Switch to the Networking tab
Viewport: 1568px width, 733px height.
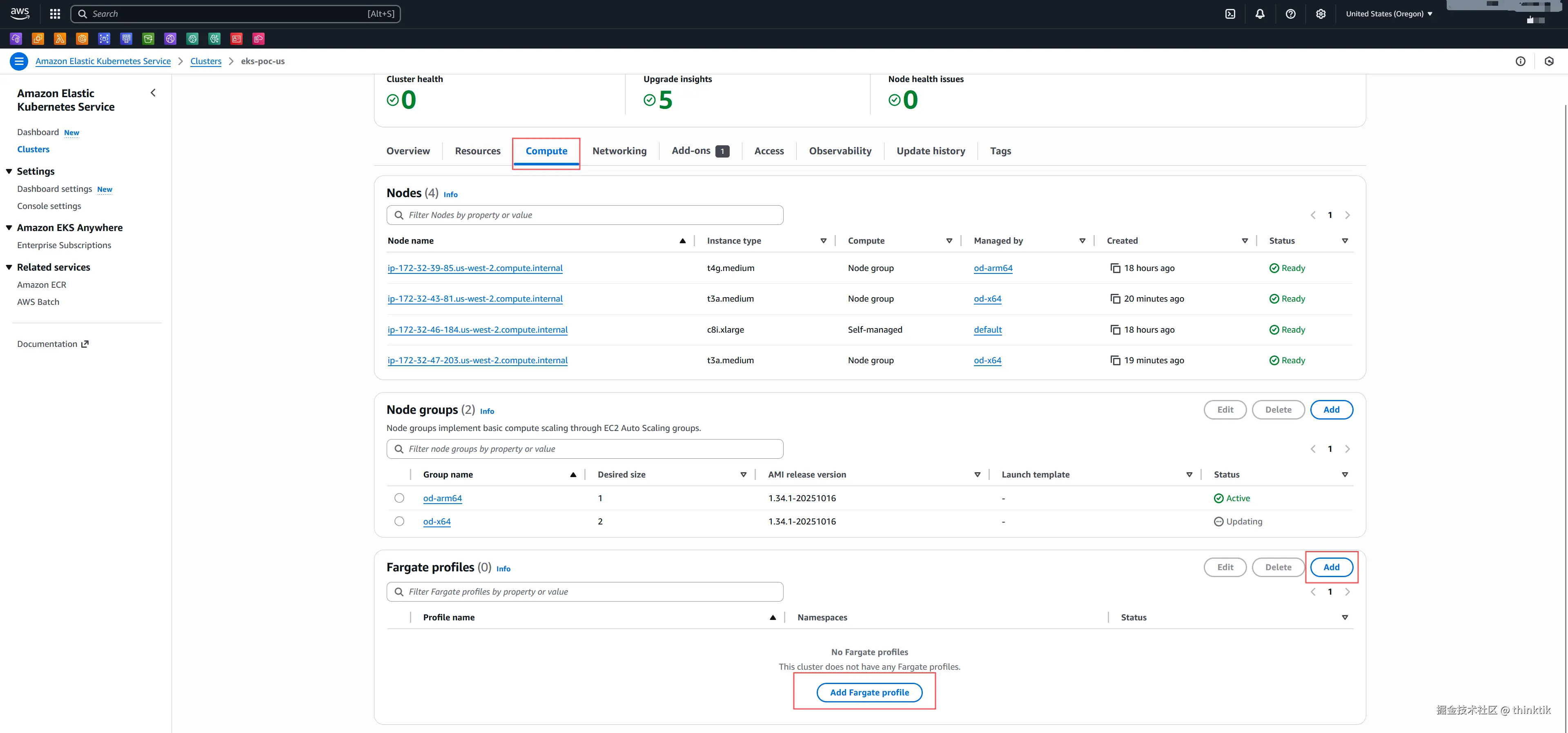[x=619, y=151]
